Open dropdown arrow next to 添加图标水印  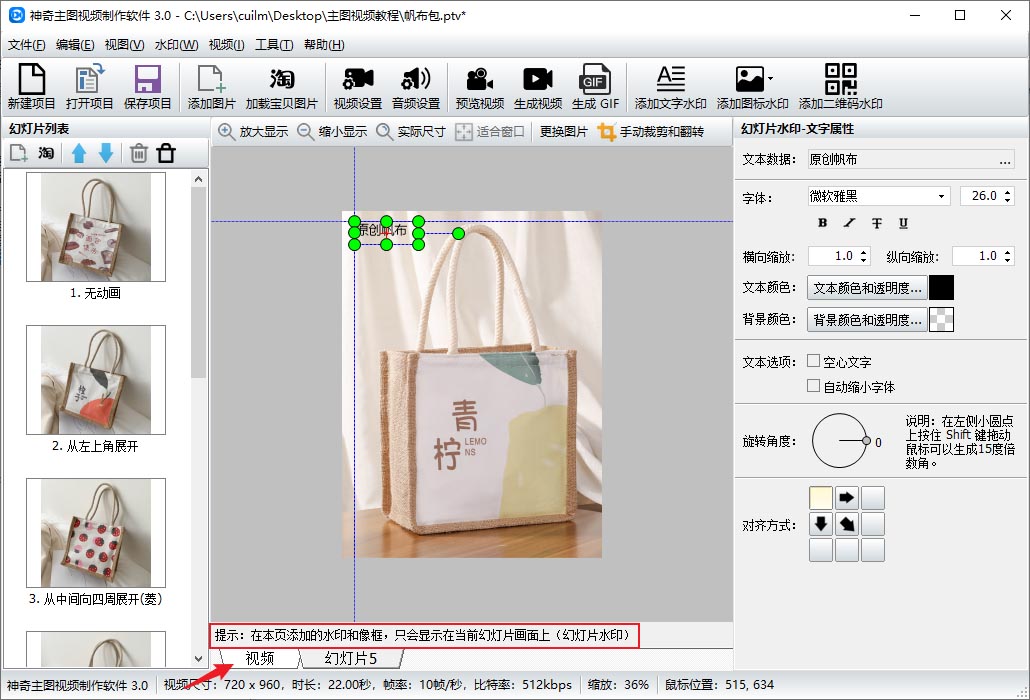coord(771,79)
